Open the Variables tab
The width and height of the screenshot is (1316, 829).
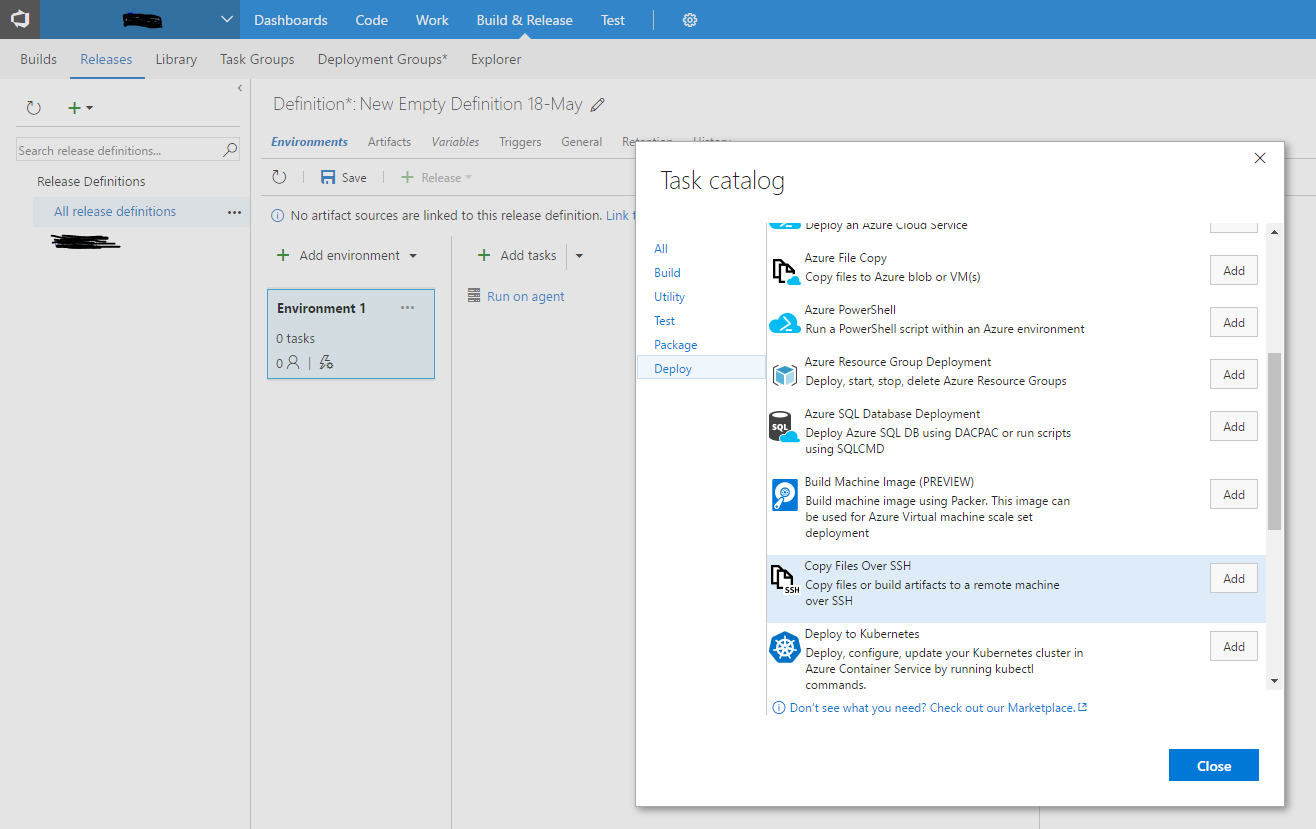coord(455,142)
